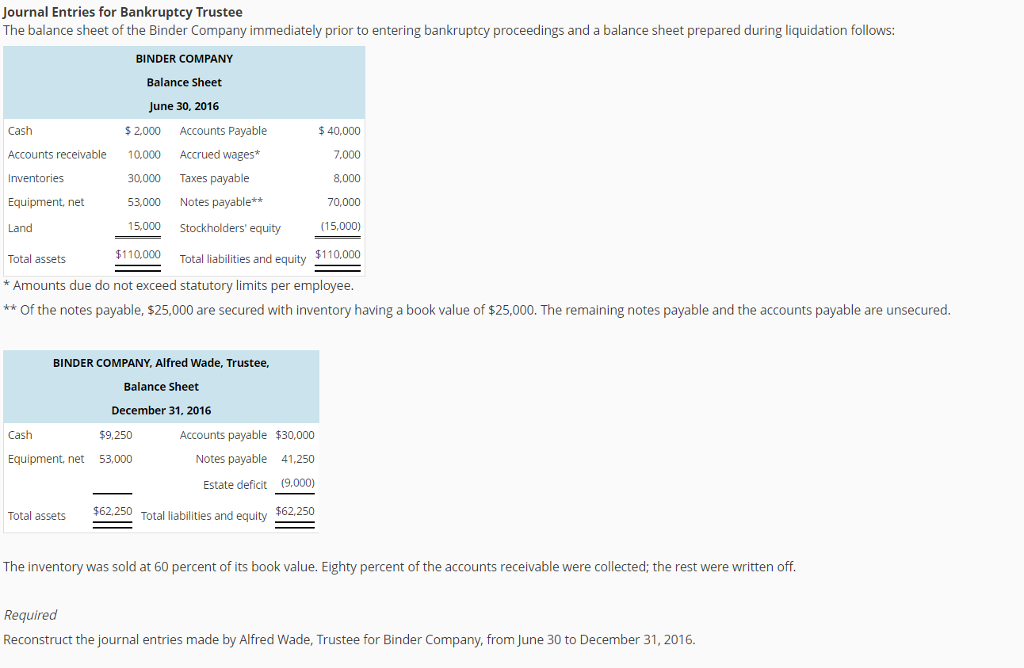Click the "Reconstruct the journal entries" instruction line
The height and width of the screenshot is (668, 1024).
[349, 640]
